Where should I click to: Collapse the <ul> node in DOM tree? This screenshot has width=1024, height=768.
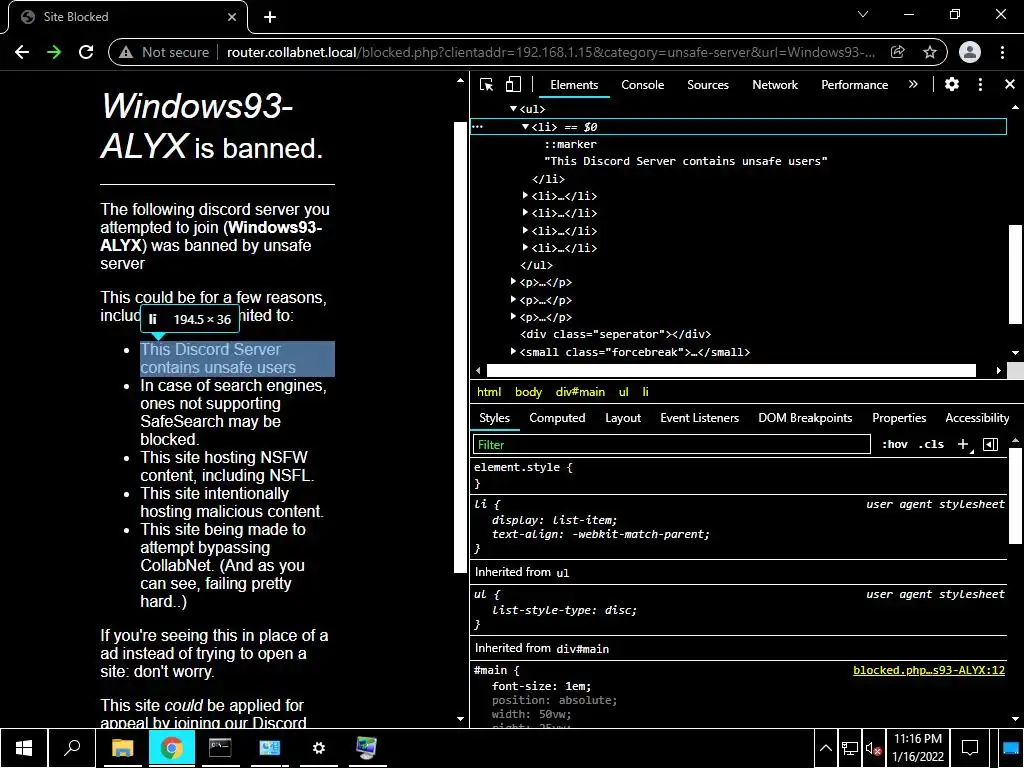pos(513,108)
